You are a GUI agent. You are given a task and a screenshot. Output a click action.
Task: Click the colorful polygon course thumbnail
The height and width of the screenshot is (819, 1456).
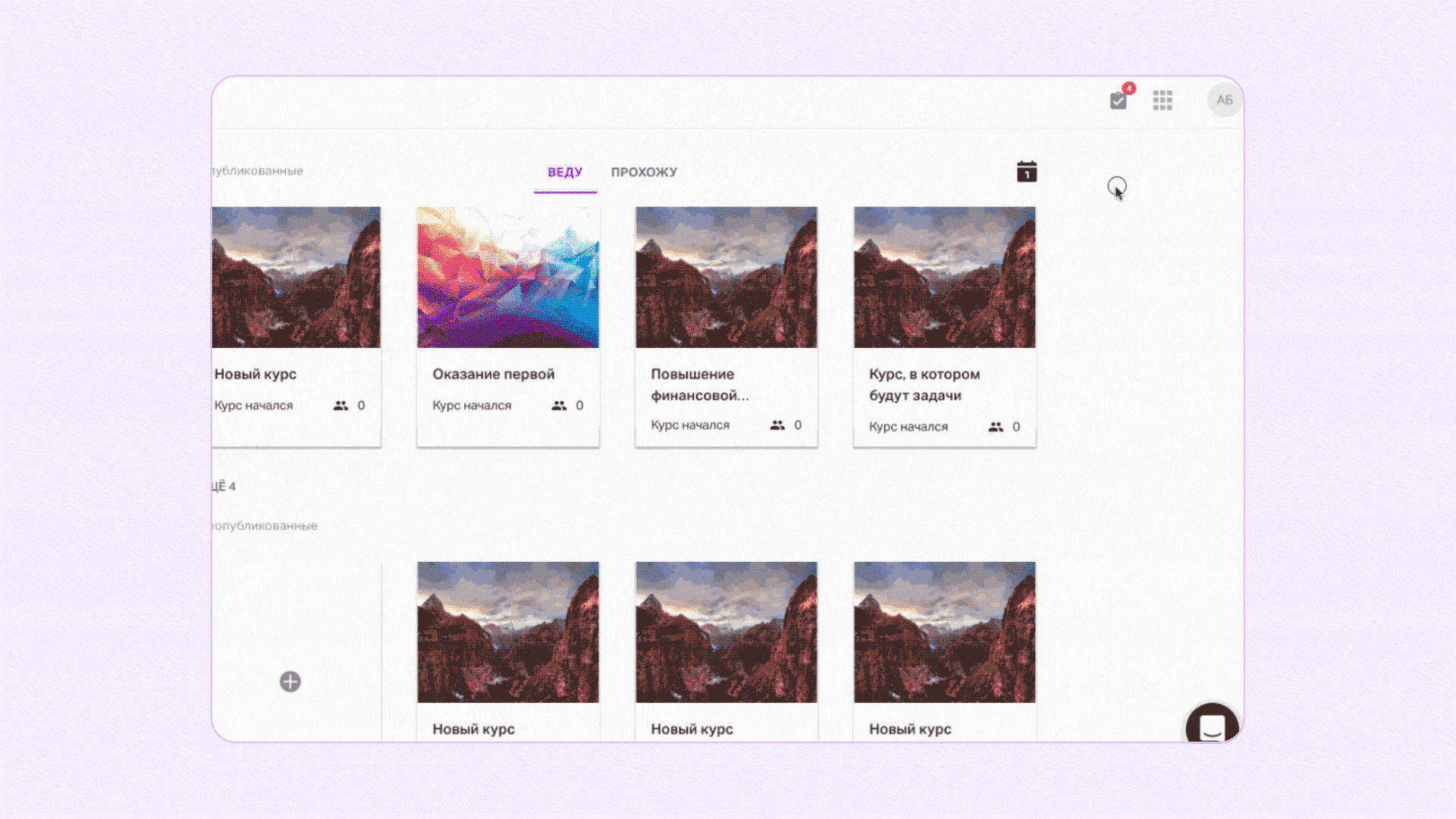(508, 278)
